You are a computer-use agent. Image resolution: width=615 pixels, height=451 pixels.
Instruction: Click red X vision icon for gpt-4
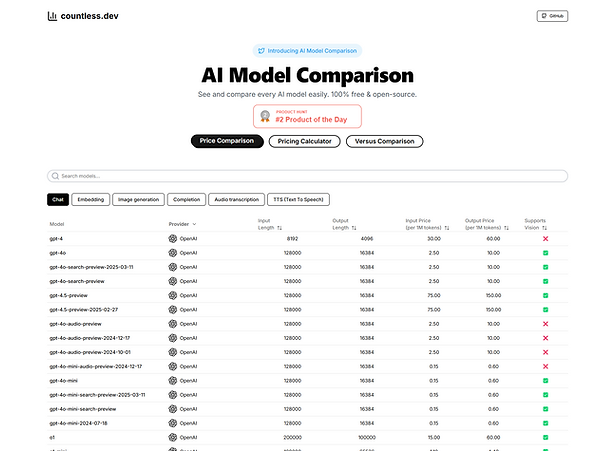pyautogui.click(x=545, y=239)
